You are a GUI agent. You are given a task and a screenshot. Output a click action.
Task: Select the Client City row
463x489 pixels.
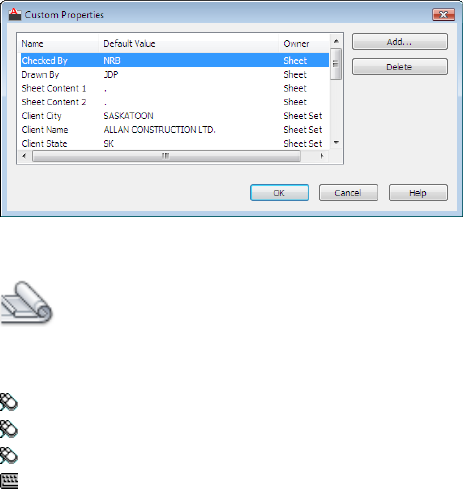[175, 116]
